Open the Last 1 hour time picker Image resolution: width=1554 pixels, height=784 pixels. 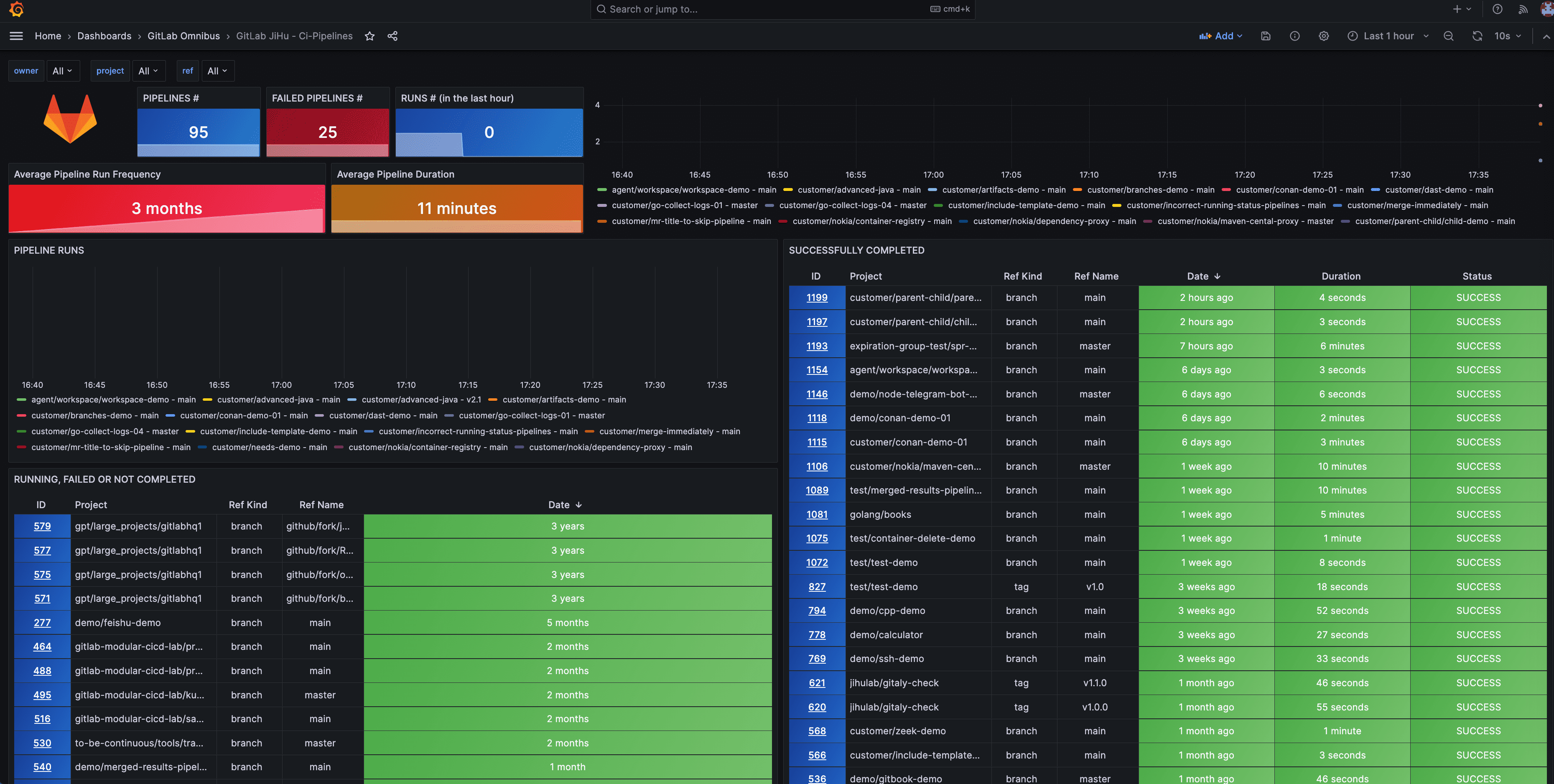coord(1388,36)
